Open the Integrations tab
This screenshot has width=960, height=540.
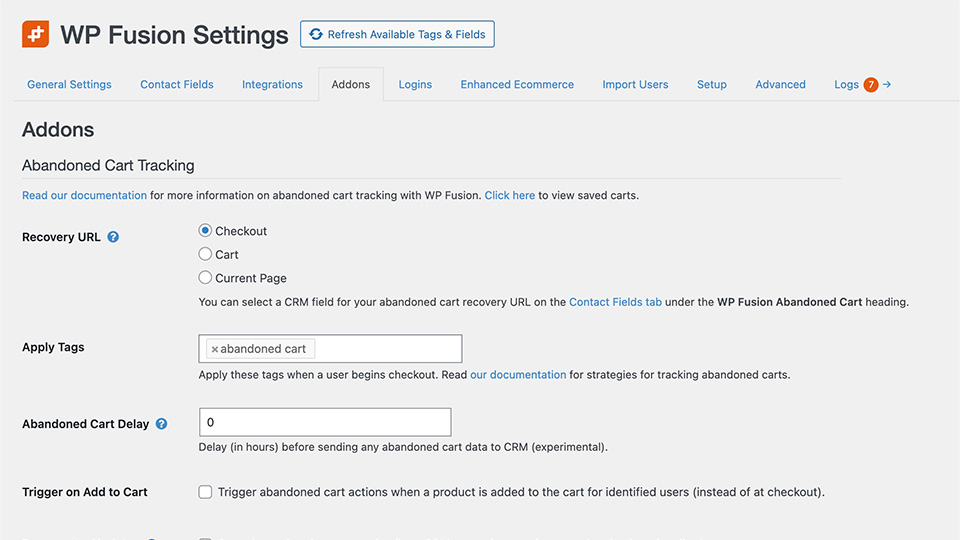pos(272,85)
